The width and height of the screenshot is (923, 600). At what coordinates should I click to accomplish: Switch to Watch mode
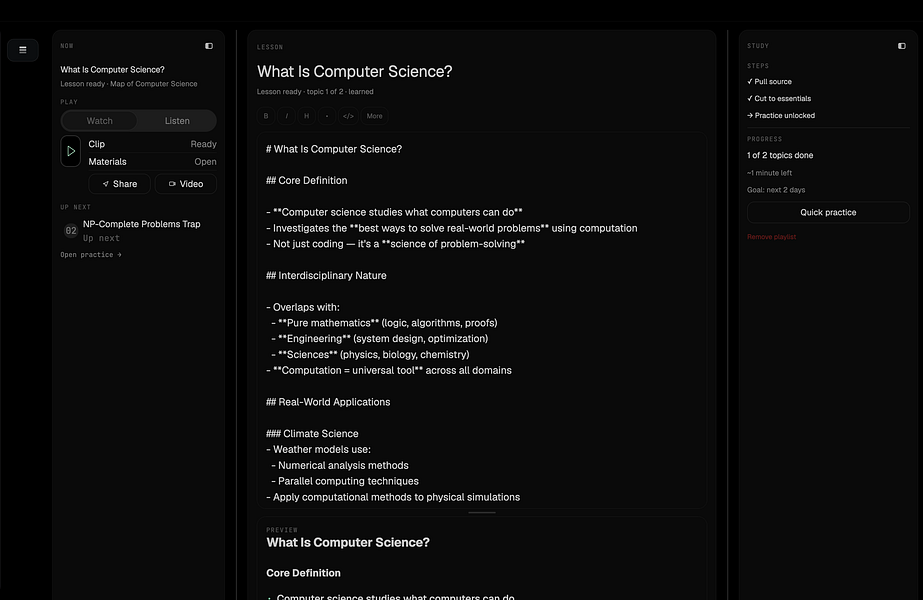[x=99, y=121]
